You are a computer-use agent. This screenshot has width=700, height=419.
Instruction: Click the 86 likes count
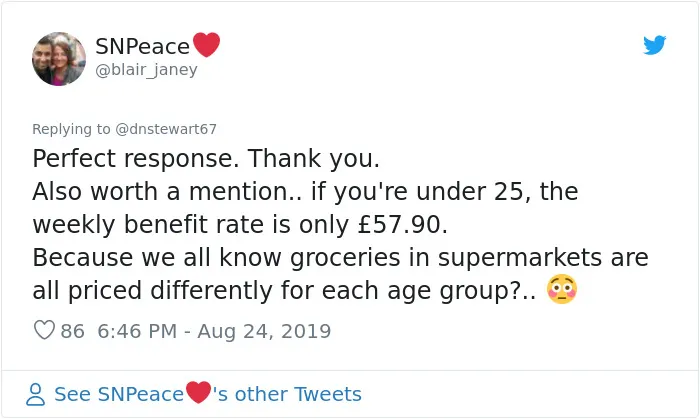72,331
